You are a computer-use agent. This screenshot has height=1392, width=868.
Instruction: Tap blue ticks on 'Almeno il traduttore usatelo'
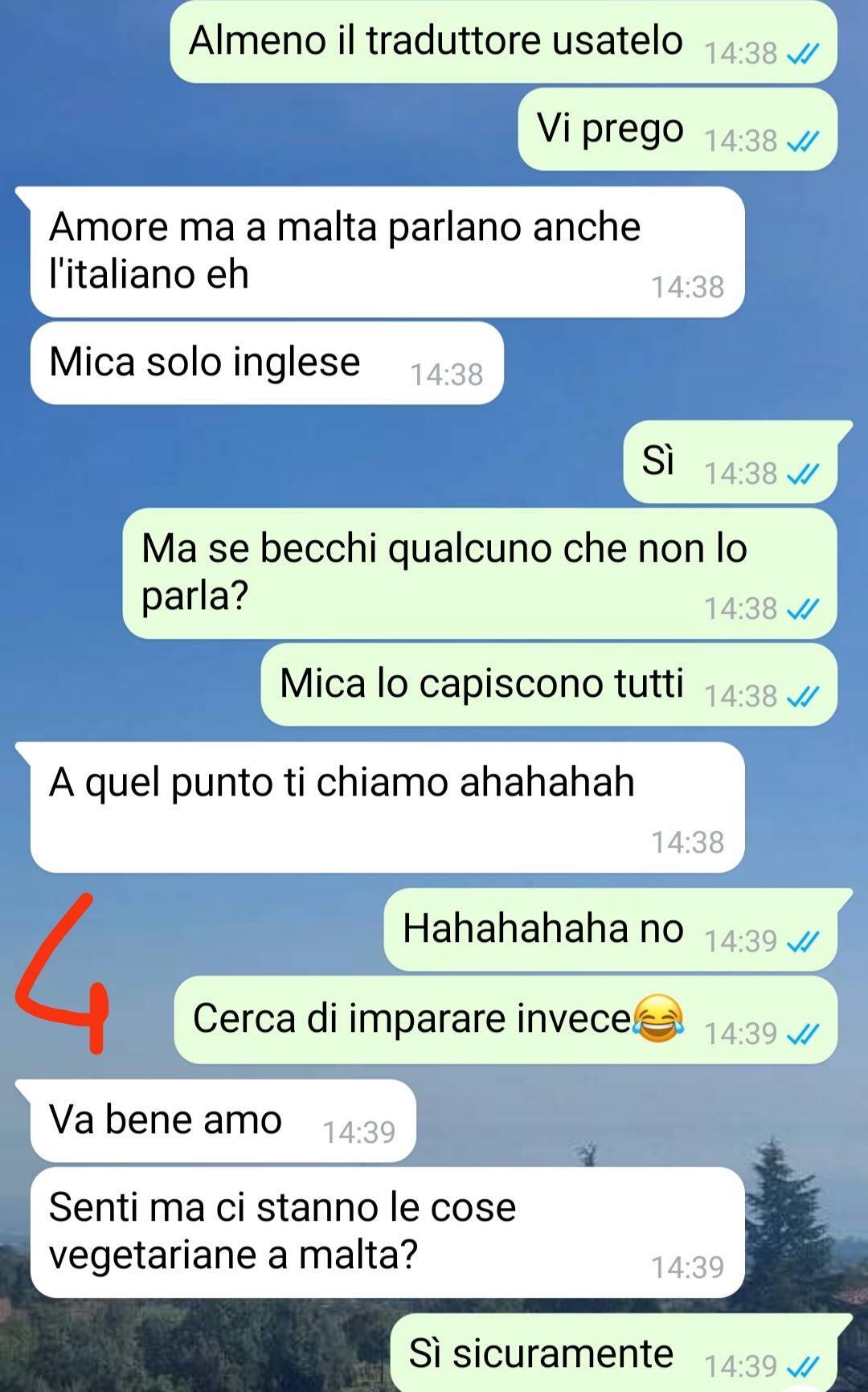click(803, 54)
